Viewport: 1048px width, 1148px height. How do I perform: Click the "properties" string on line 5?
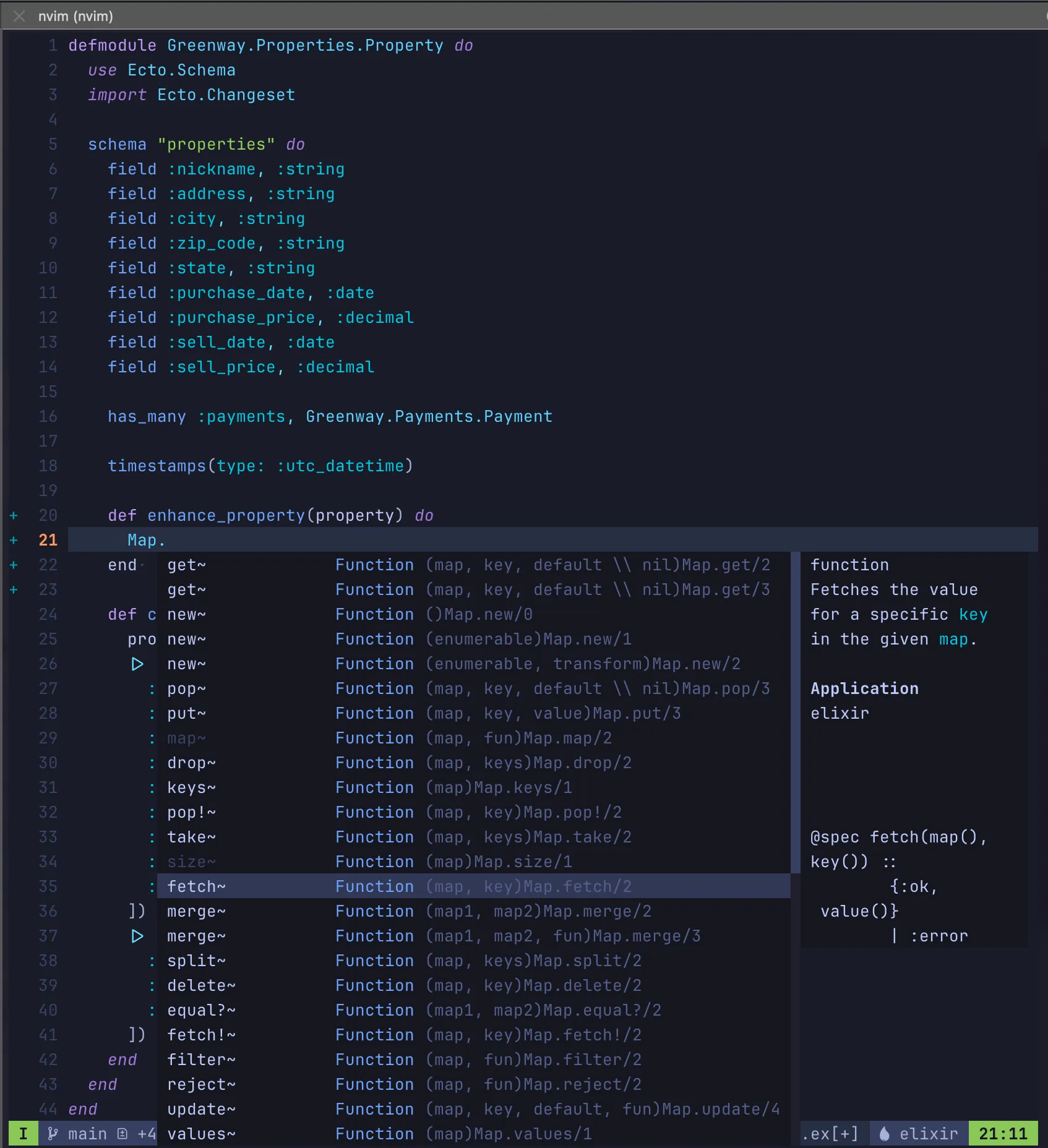[216, 144]
